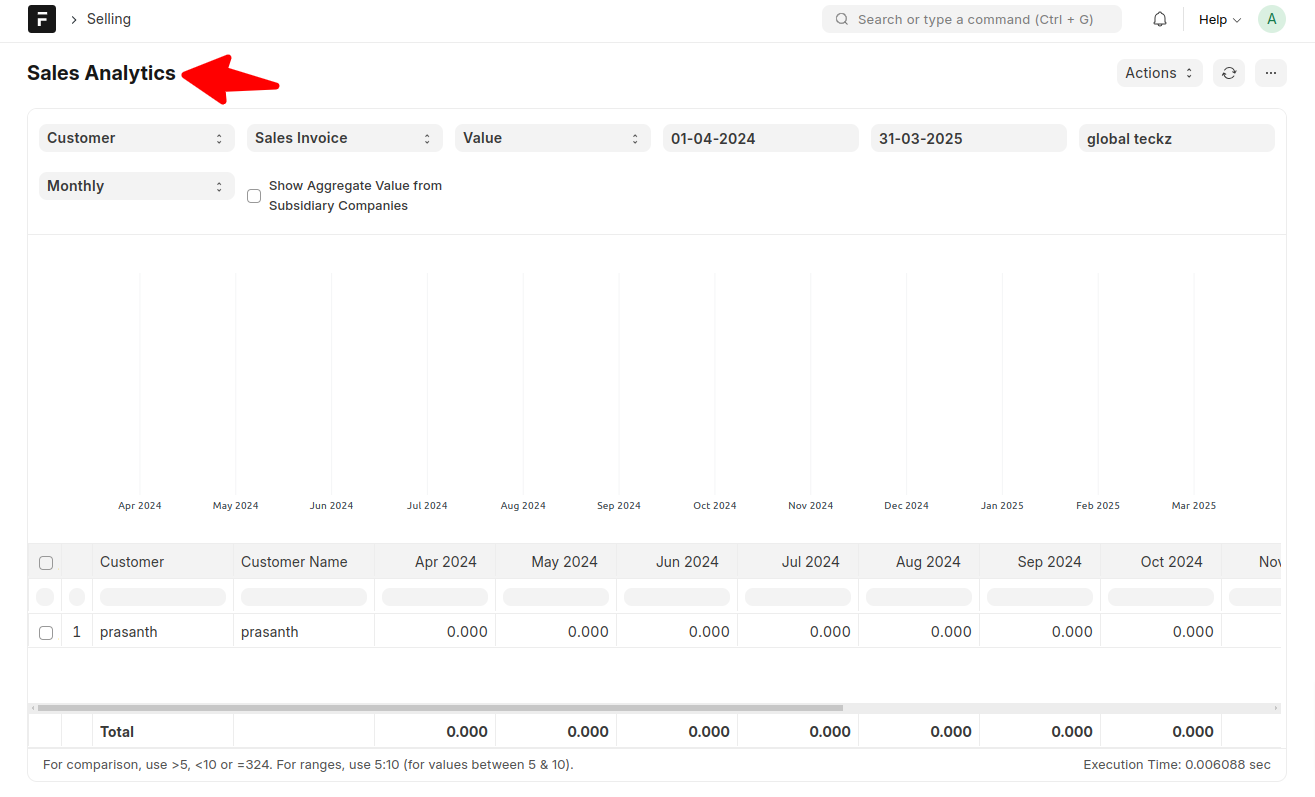Viewport: 1315px width, 797px height.
Task: Click prasanth in the Customer column
Action: 129,632
